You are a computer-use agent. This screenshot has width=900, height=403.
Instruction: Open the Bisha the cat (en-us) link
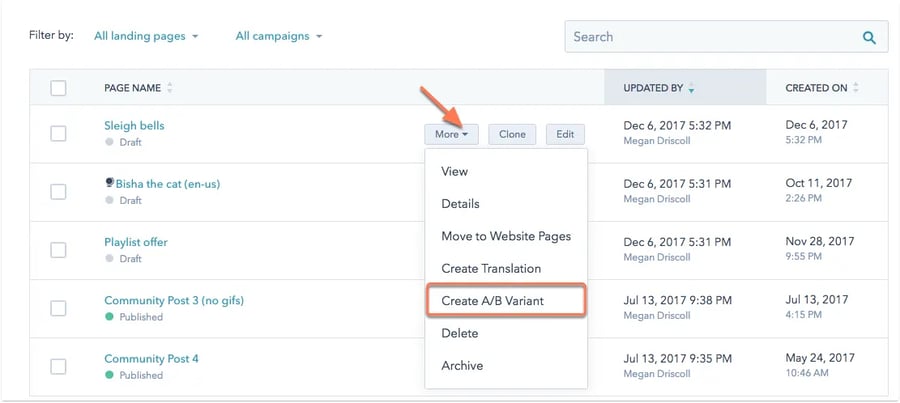point(168,184)
